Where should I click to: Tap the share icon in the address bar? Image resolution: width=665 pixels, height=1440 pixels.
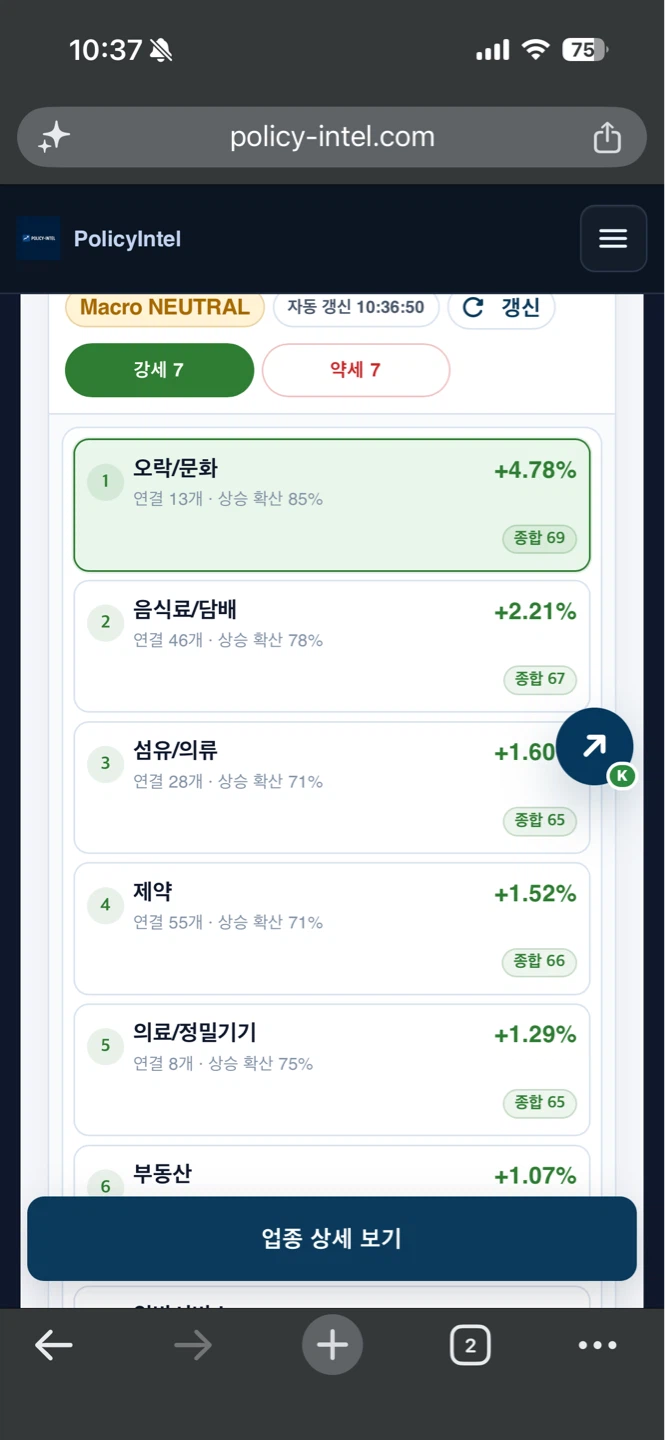[607, 137]
